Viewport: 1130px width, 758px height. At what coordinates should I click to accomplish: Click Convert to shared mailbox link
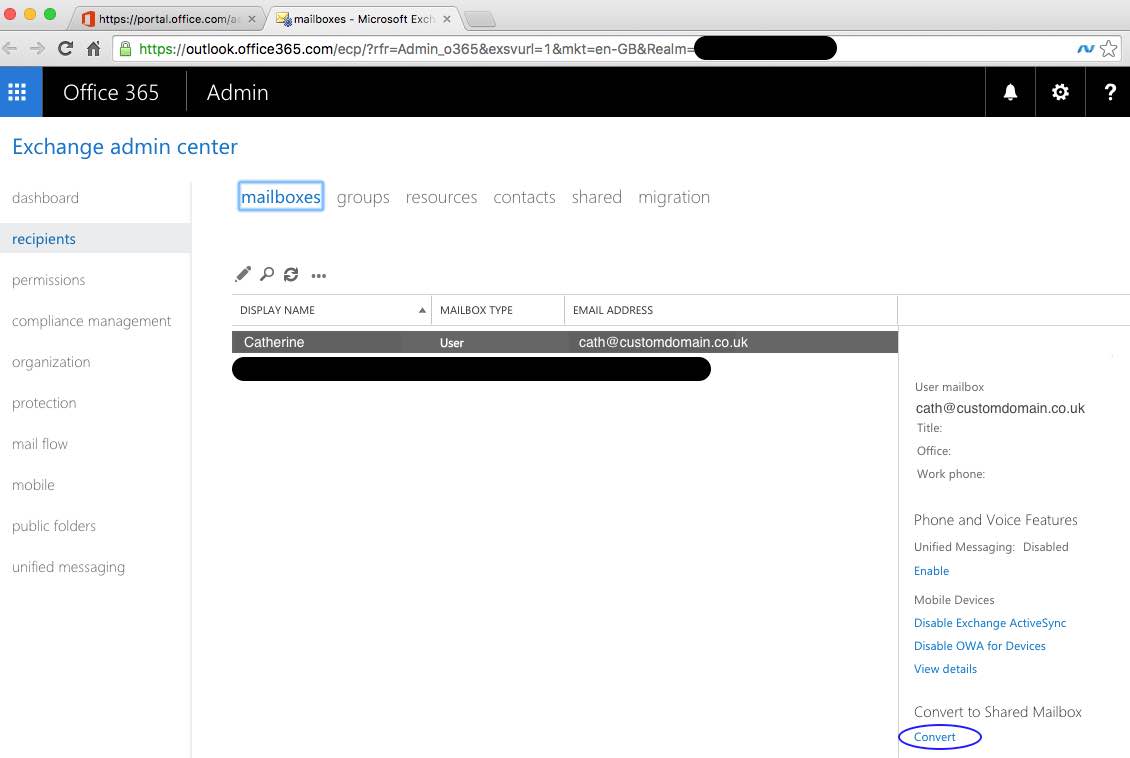click(935, 737)
